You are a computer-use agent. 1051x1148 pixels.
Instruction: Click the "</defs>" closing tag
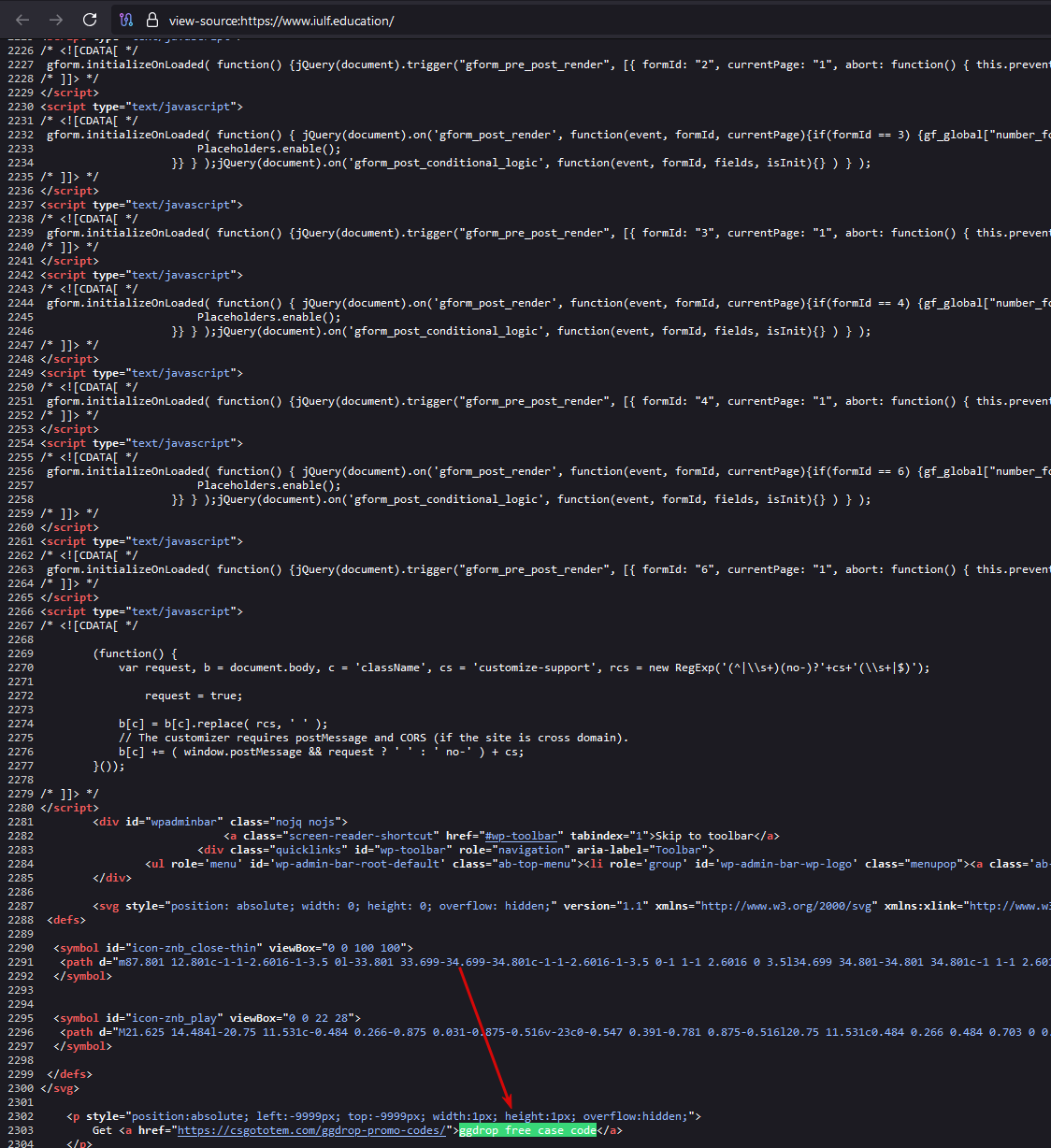pos(70,1074)
